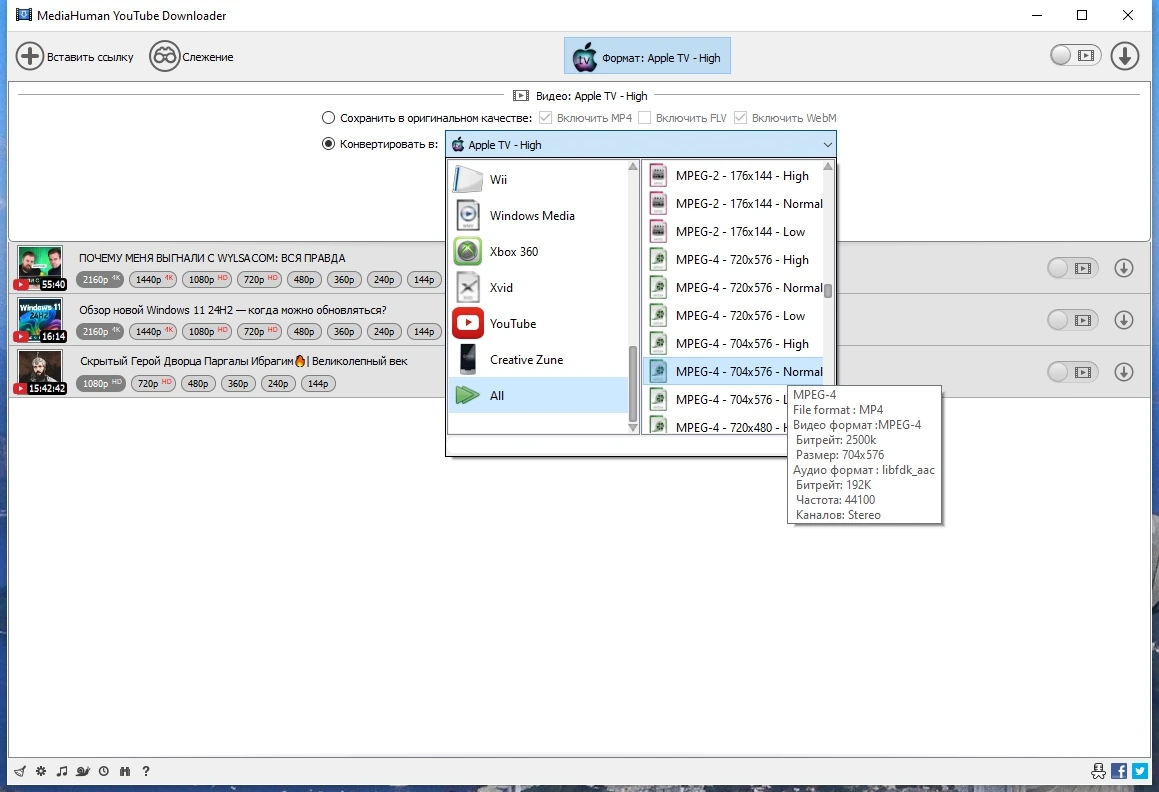The width and height of the screenshot is (1159, 792).
Task: Click the WYLSACOM video thumbnail
Action: pos(40,268)
